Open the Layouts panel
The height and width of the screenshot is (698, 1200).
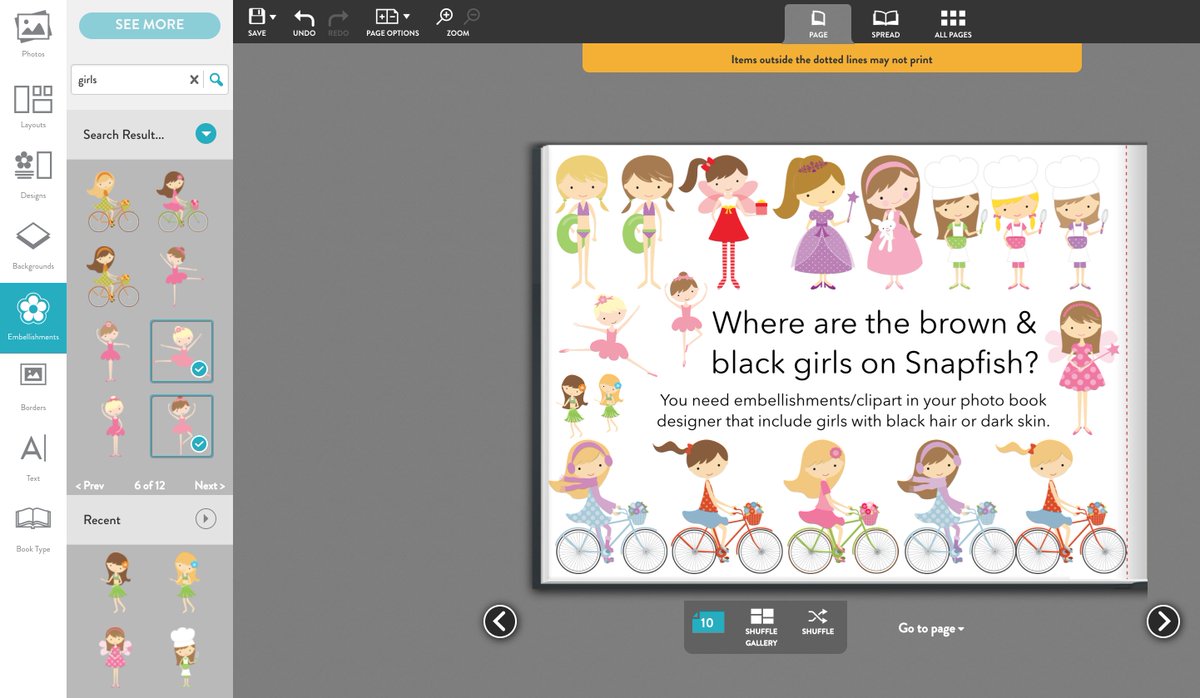[x=33, y=106]
